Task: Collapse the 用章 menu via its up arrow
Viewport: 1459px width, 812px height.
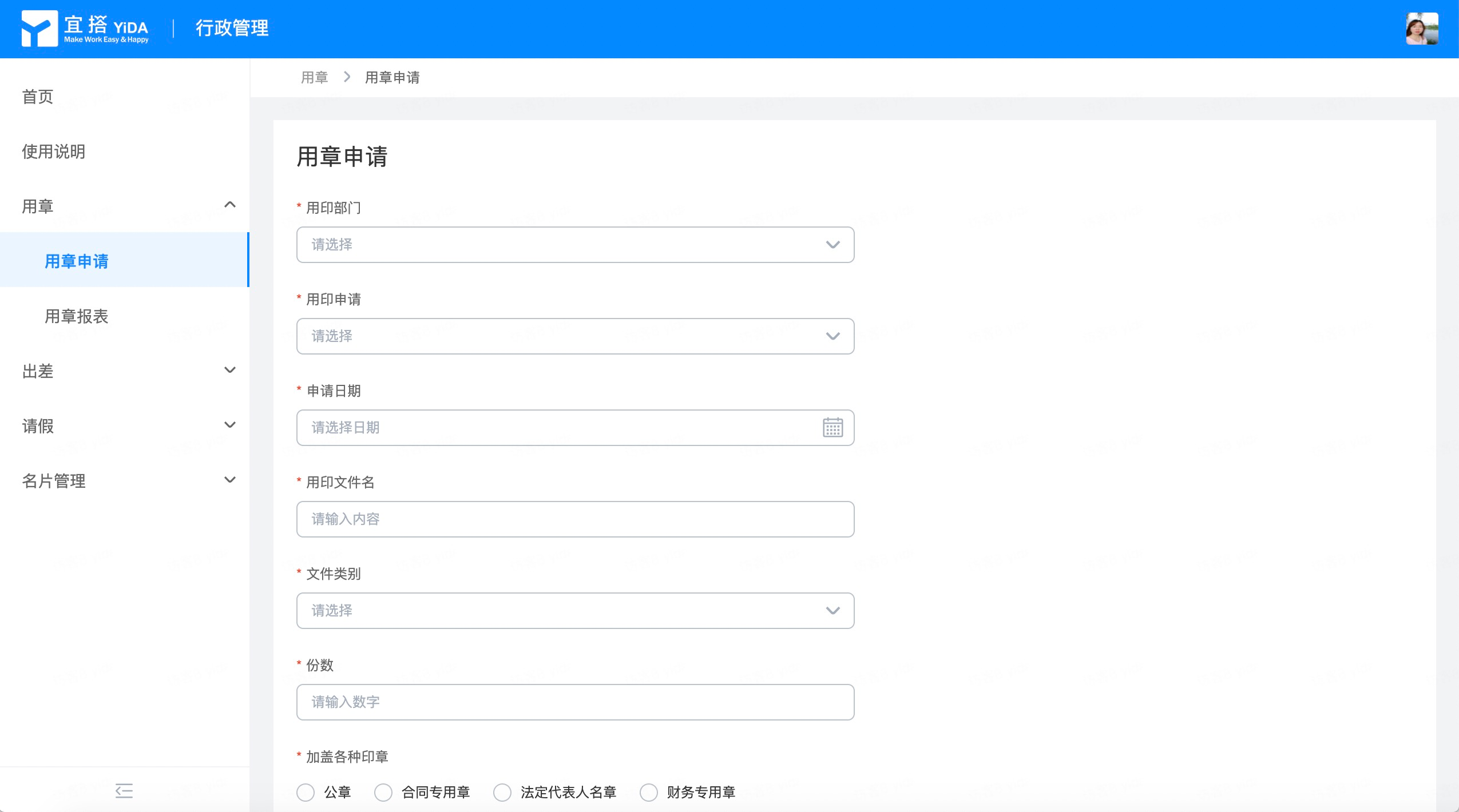Action: tap(230, 205)
